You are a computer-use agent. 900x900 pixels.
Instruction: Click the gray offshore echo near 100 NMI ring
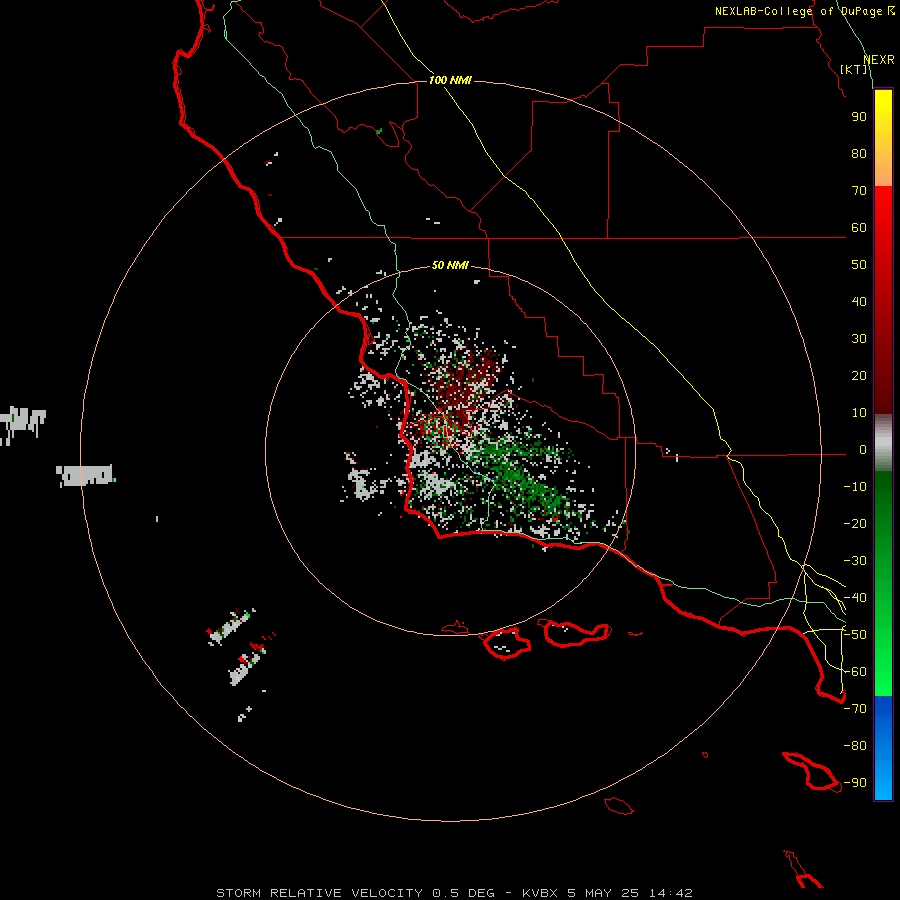86,475
